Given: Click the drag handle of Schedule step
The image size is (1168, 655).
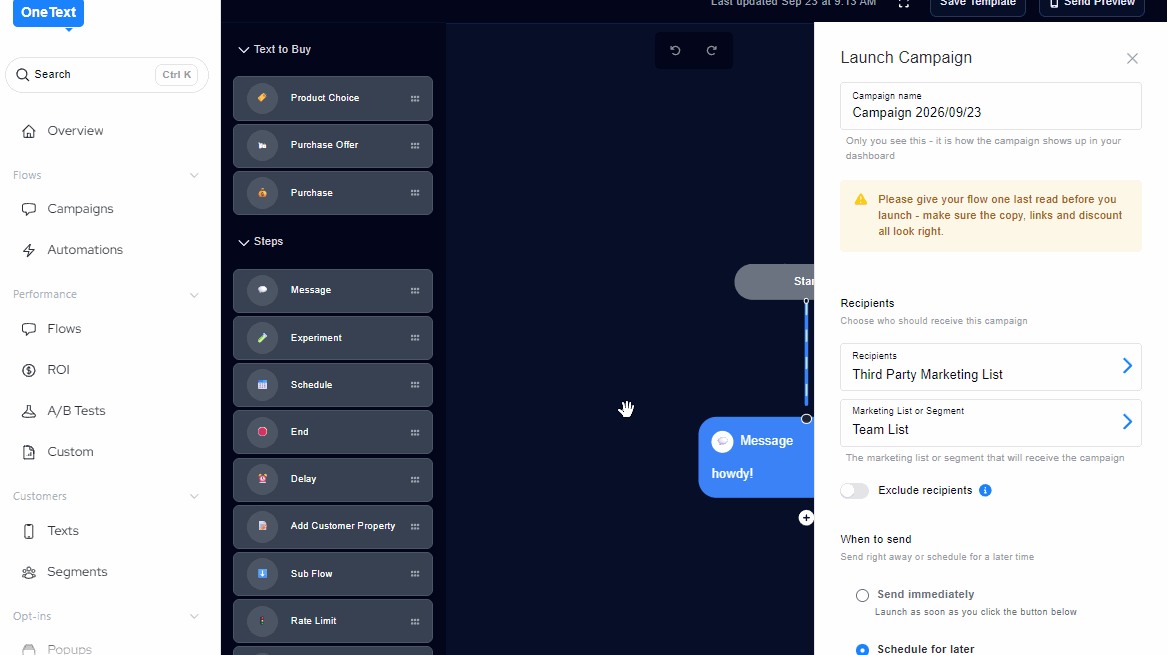Looking at the screenshot, I should point(415,385).
